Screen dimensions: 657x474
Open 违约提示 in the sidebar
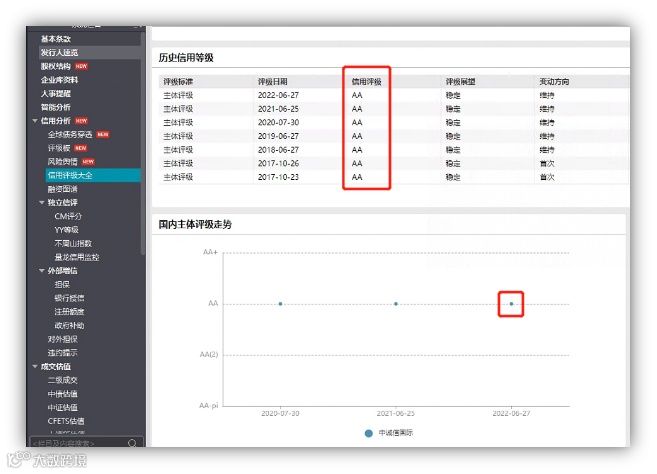[x=62, y=353]
